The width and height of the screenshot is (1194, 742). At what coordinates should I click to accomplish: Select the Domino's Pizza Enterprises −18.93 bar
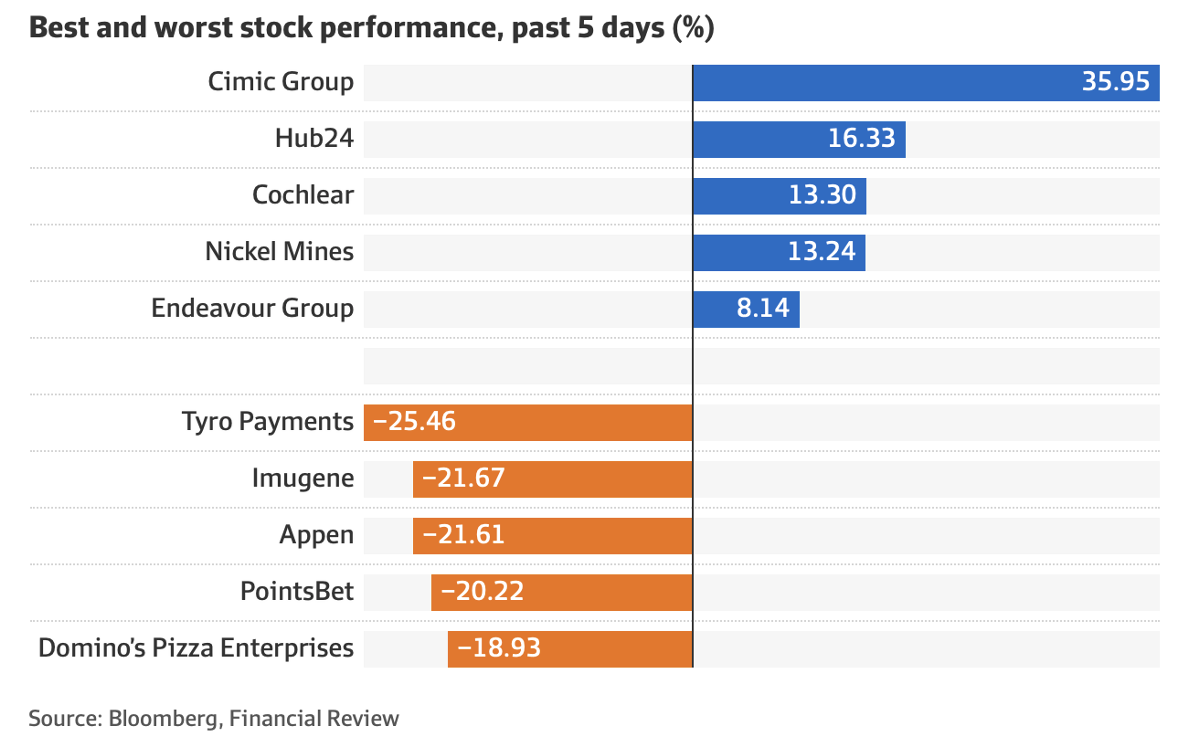[x=570, y=648]
